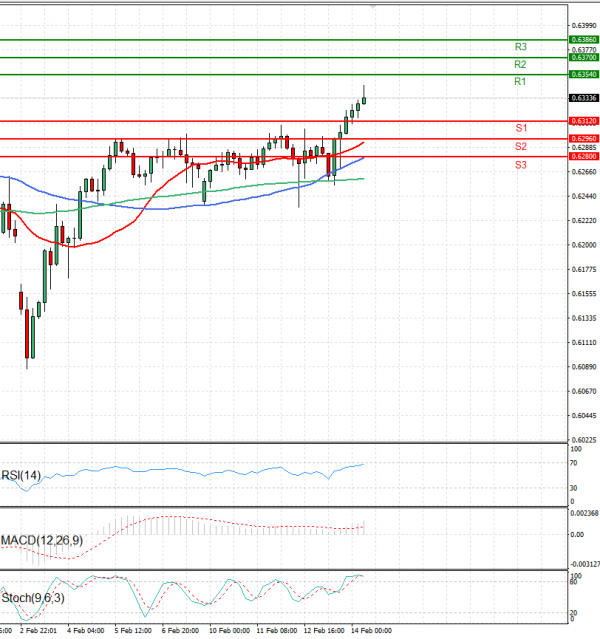The height and width of the screenshot is (639, 600).
Task: Click the 14 Feb 00:00 time label
Action: point(371,630)
